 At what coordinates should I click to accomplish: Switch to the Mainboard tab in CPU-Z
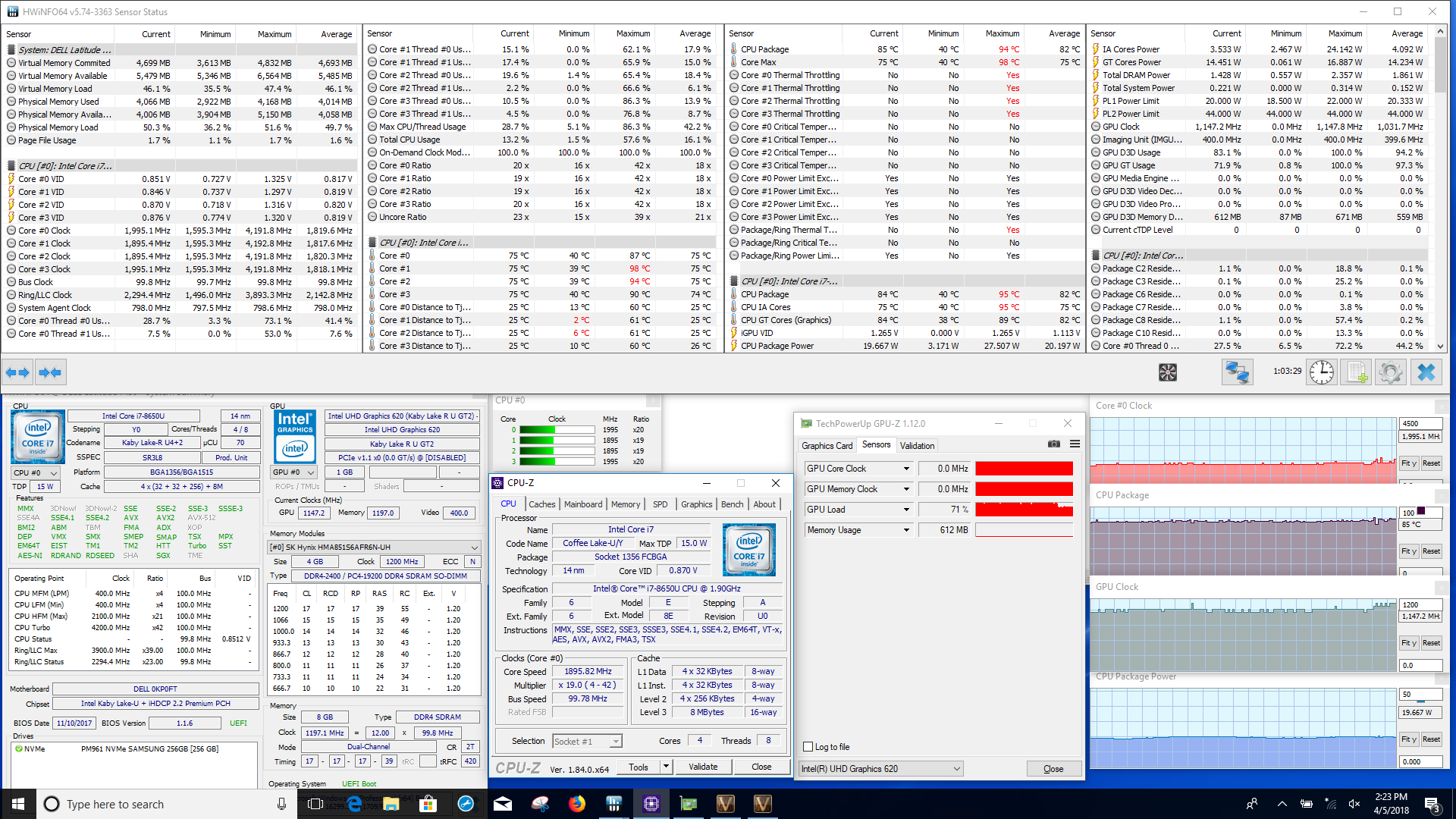tap(582, 504)
